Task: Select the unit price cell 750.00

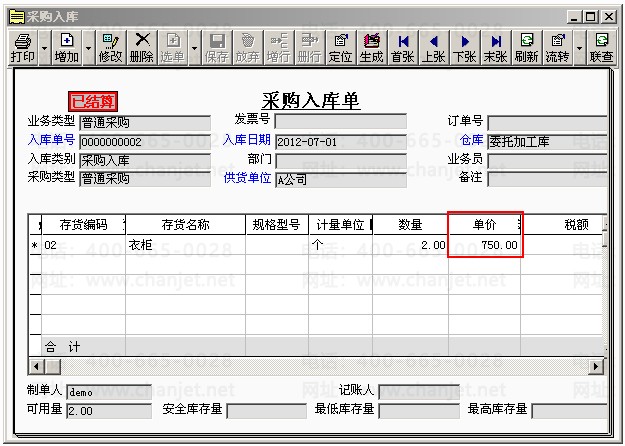Action: click(x=485, y=245)
